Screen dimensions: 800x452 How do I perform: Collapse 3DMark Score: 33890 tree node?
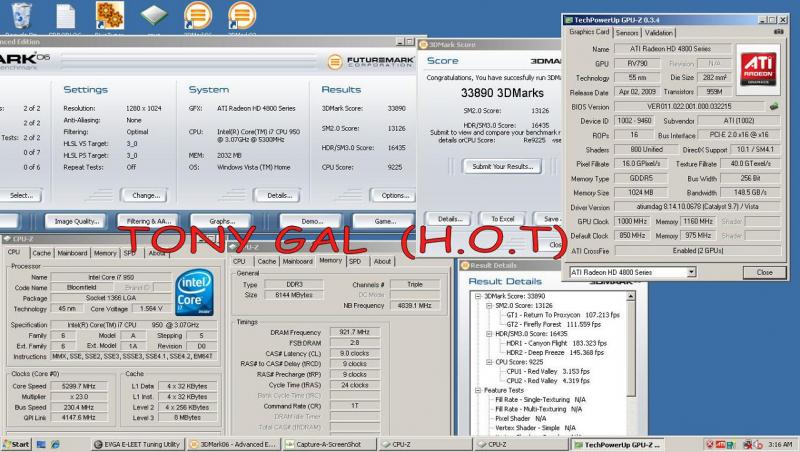pyautogui.click(x=478, y=296)
